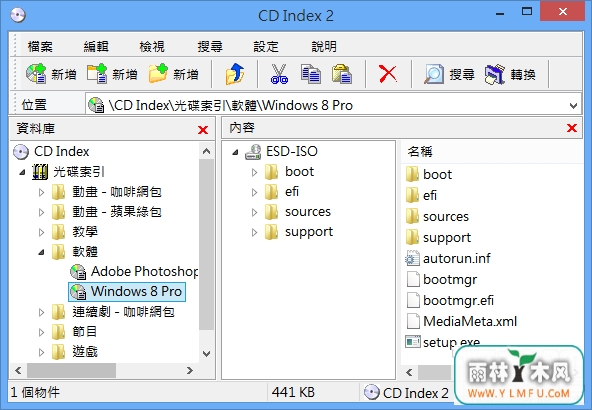Open the 編輯 menu
The width and height of the screenshot is (592, 410).
pos(96,47)
